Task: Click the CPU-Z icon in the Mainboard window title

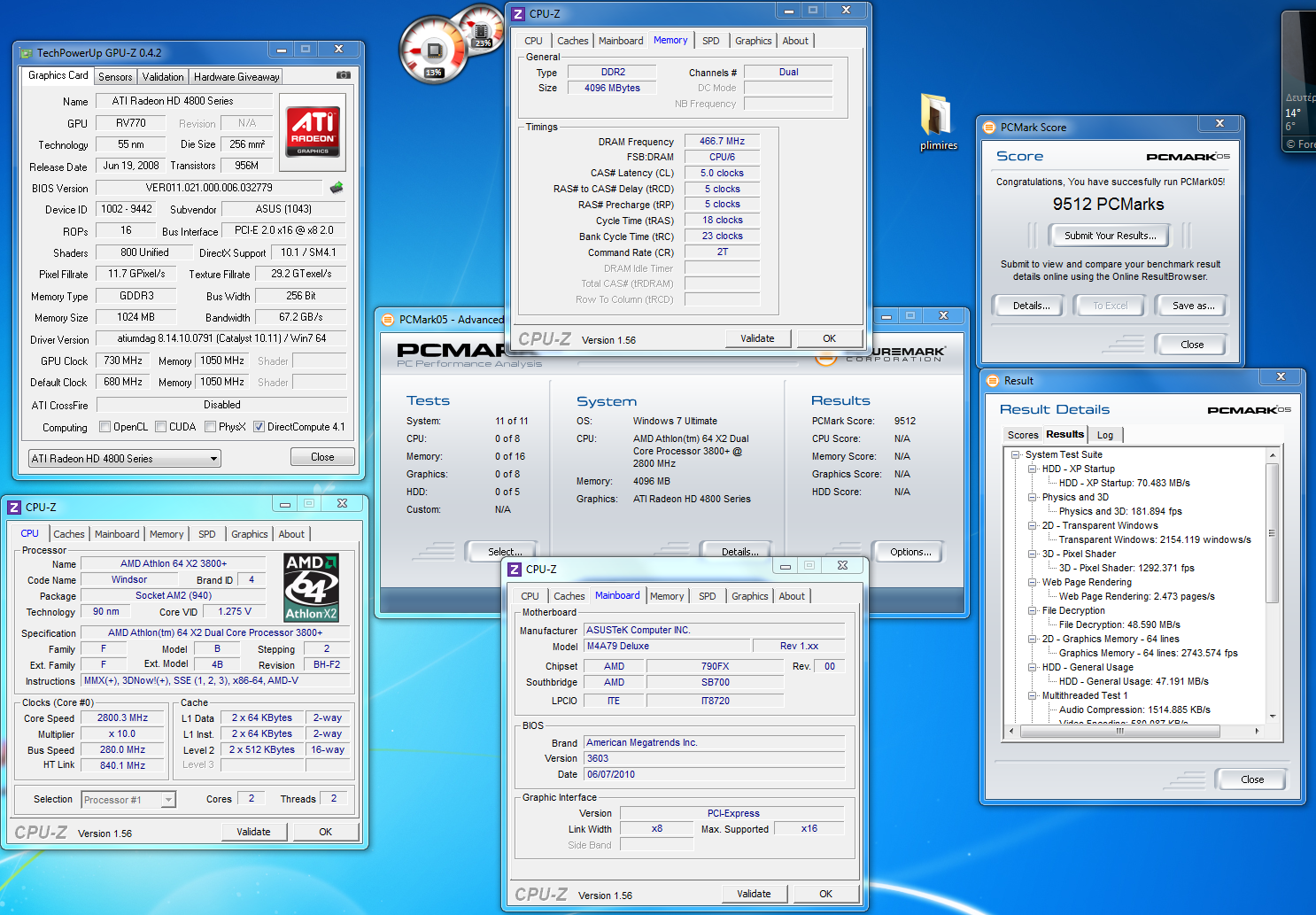Action: click(515, 569)
